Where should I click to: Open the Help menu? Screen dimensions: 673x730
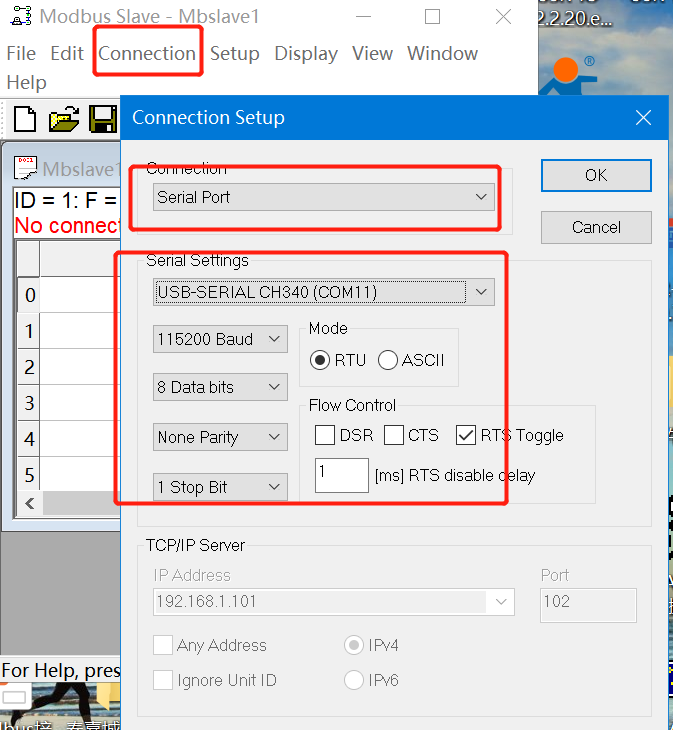click(27, 82)
